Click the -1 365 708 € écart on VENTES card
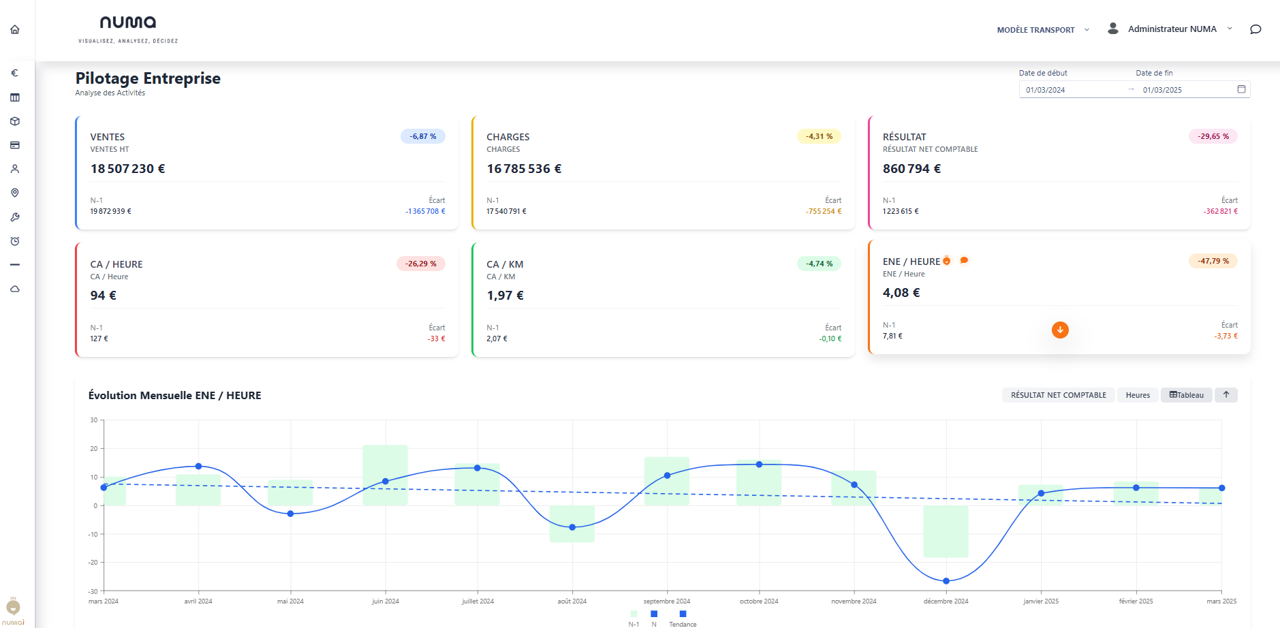The height and width of the screenshot is (628, 1280). tap(425, 211)
